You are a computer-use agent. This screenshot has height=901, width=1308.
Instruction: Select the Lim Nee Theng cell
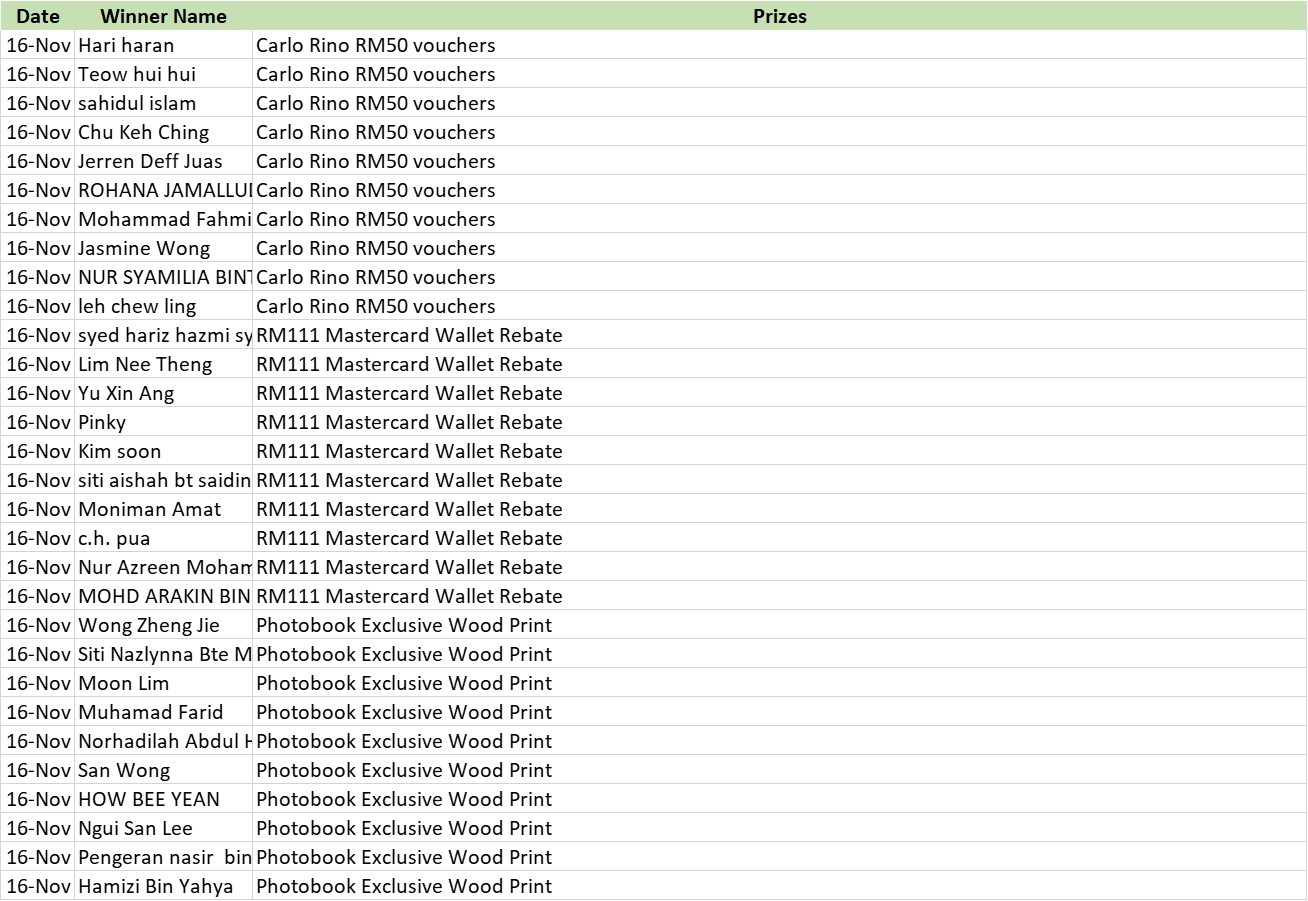point(145,364)
